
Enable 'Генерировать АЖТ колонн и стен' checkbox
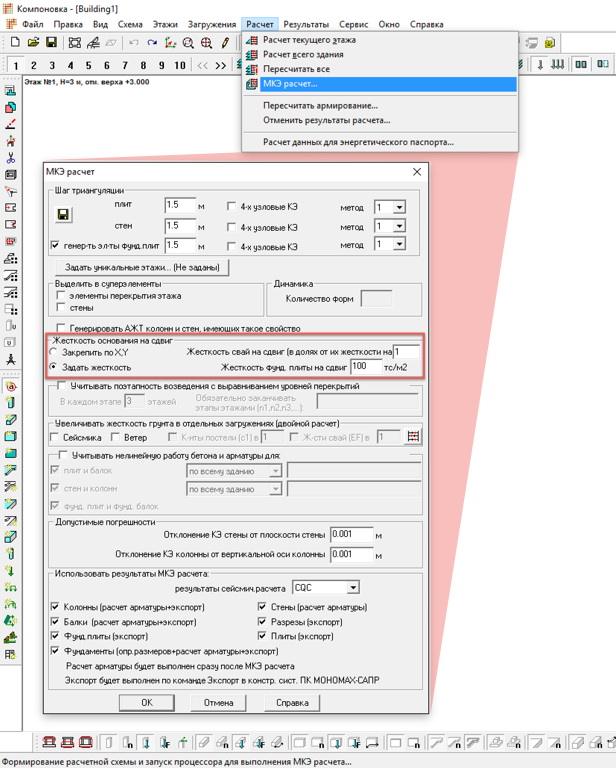(61, 328)
